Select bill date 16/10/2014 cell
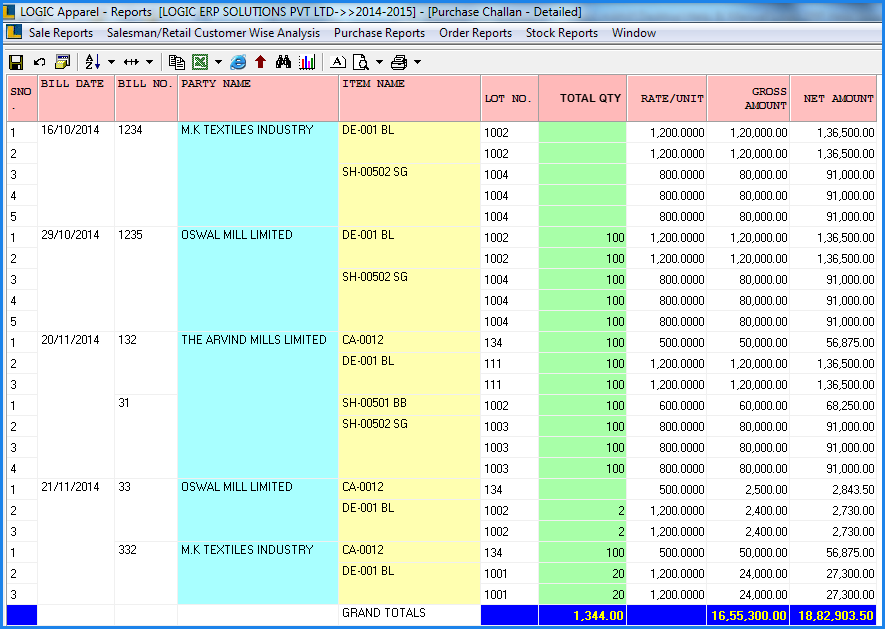Image resolution: width=885 pixels, height=629 pixels. [x=76, y=174]
